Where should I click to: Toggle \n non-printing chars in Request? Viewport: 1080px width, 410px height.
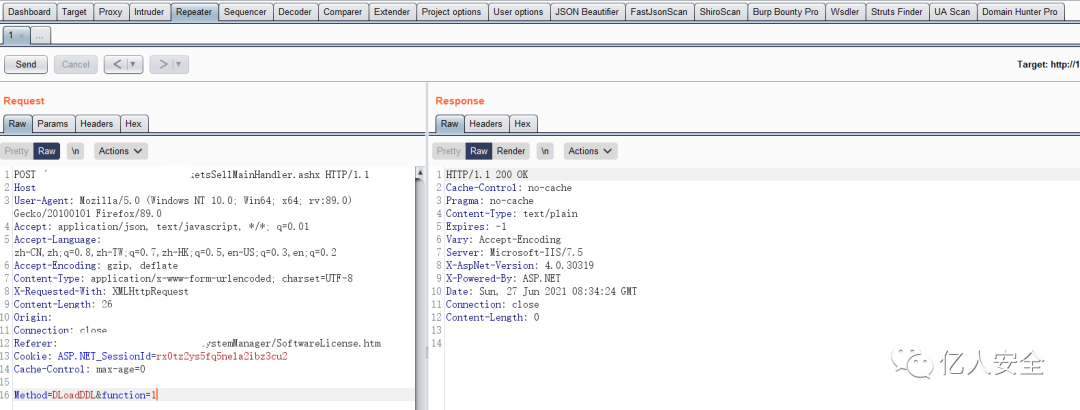pos(76,151)
